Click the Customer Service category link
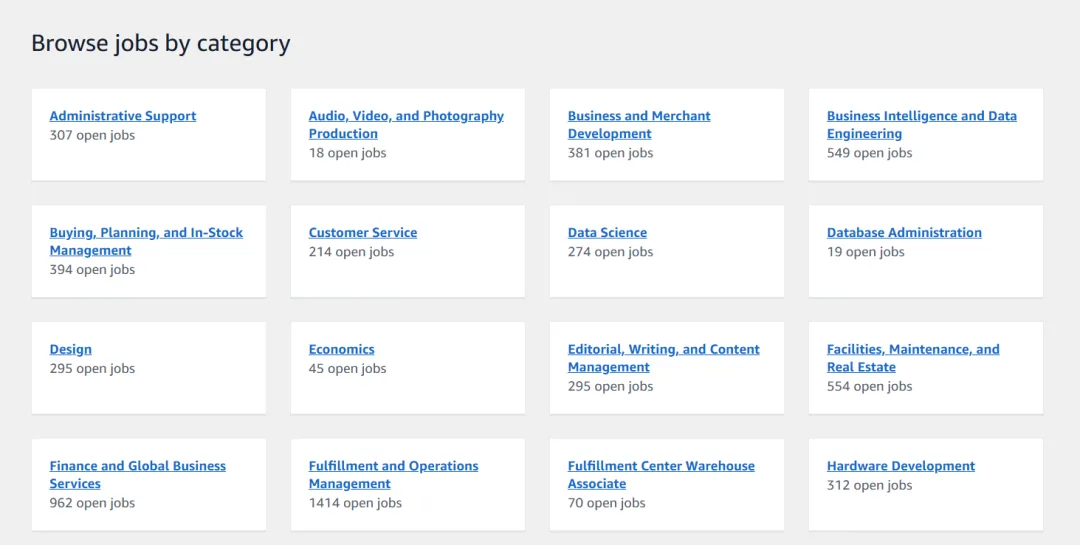Screen dimensions: 1080x545 363,232
